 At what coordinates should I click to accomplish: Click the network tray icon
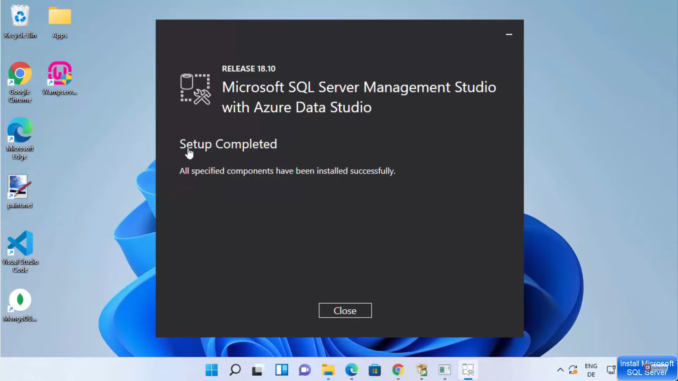pos(611,370)
